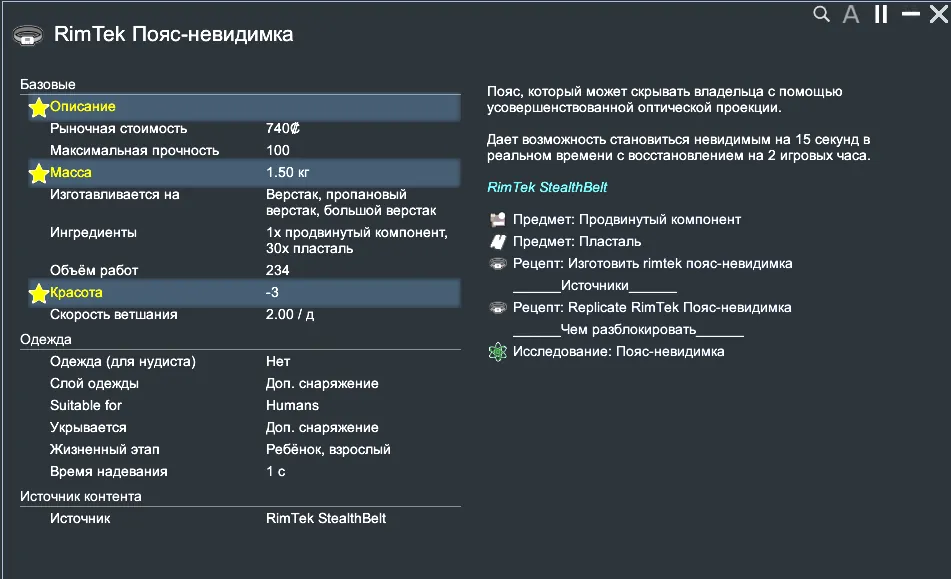
Task: Select the Рыночная стоимость stat row
Action: click(240, 129)
